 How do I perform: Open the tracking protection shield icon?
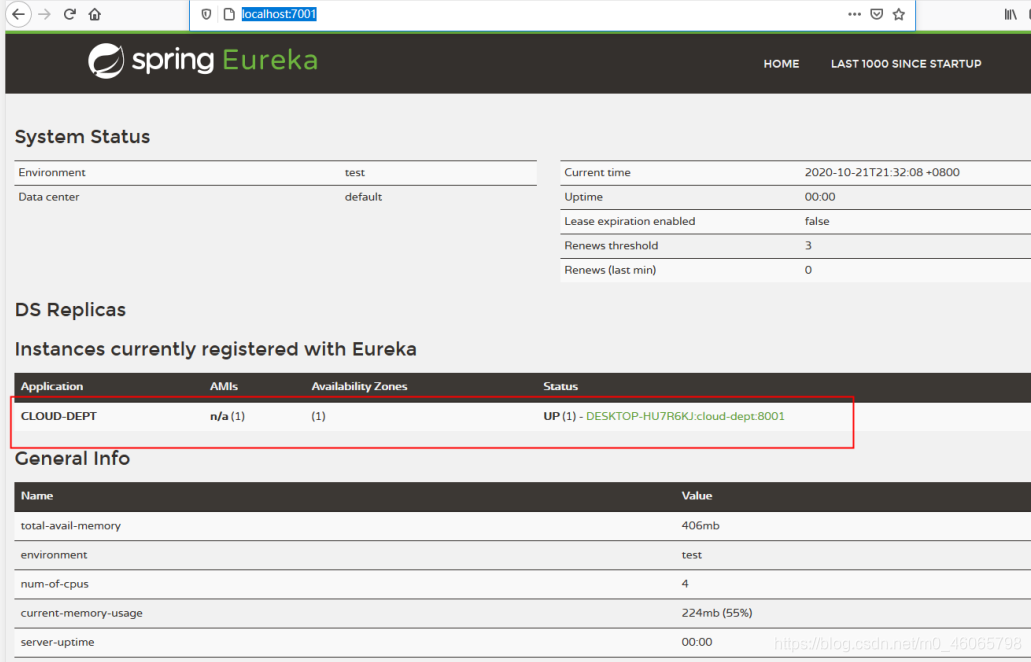[206, 14]
